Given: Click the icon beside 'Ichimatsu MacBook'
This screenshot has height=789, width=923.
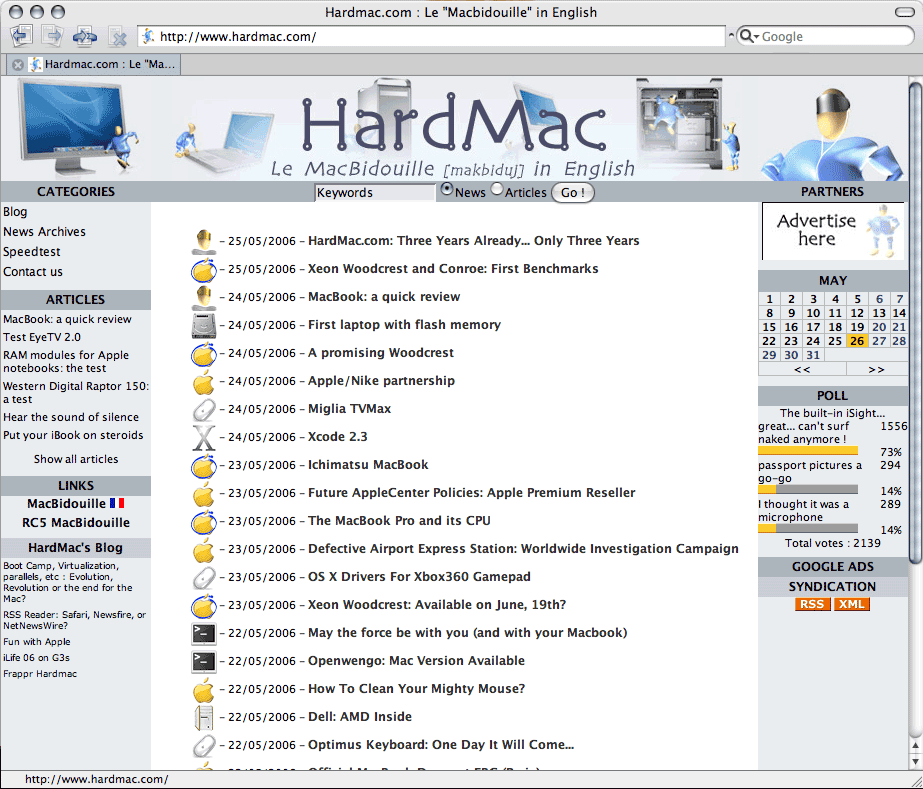Looking at the screenshot, I should click(204, 466).
